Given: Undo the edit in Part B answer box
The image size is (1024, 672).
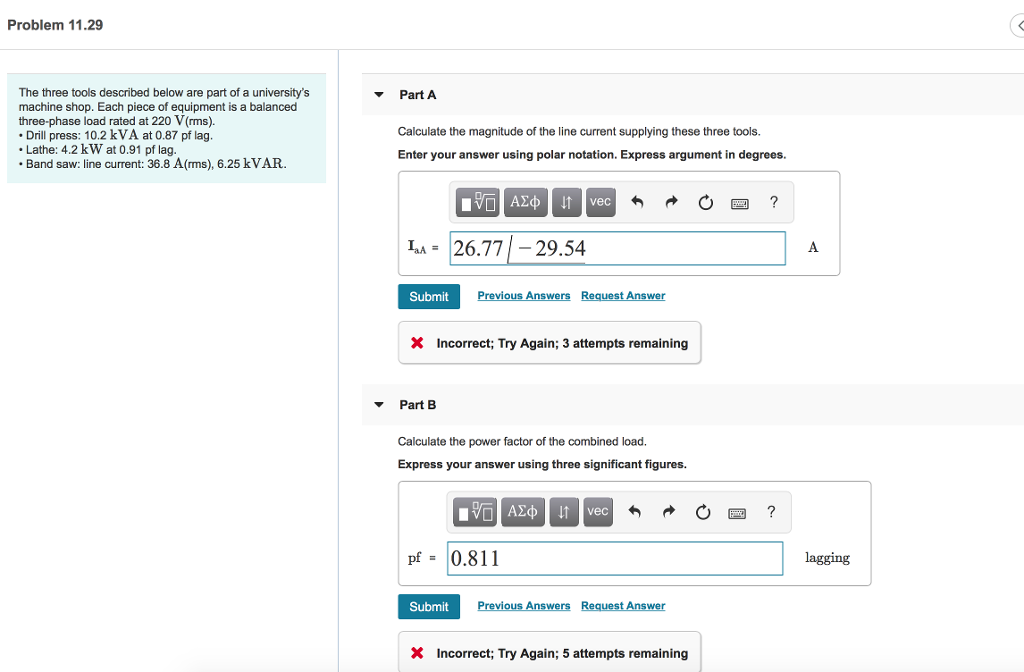Looking at the screenshot, I should [634, 512].
